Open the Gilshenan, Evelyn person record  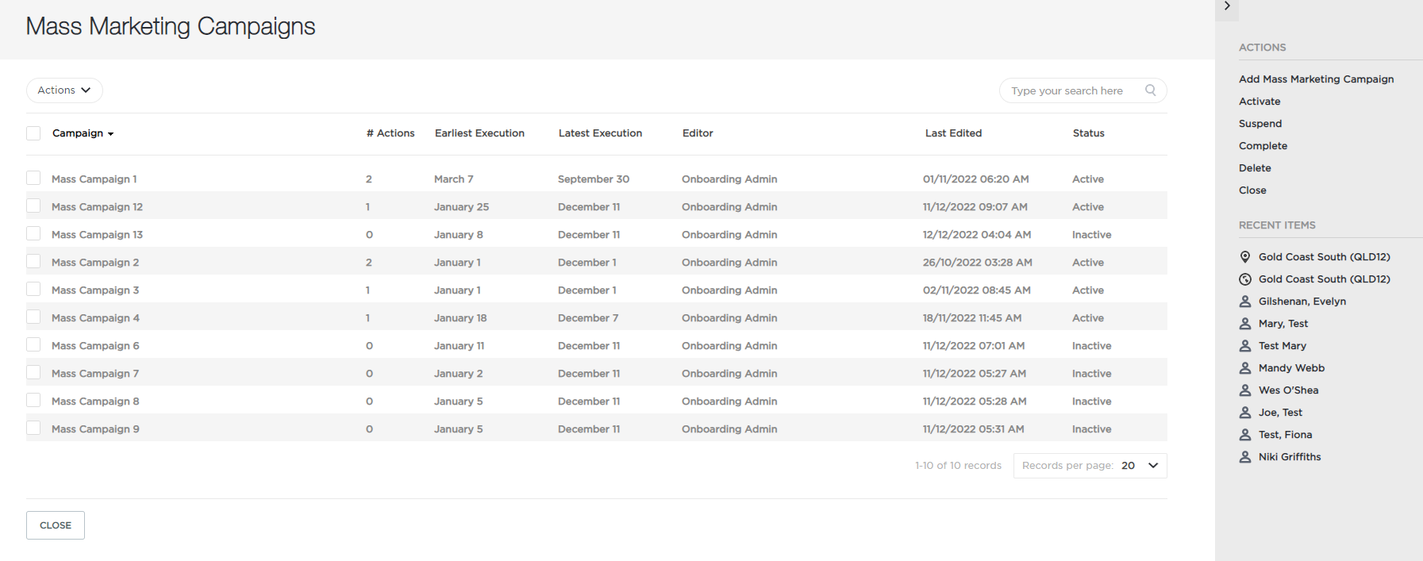[1293, 301]
